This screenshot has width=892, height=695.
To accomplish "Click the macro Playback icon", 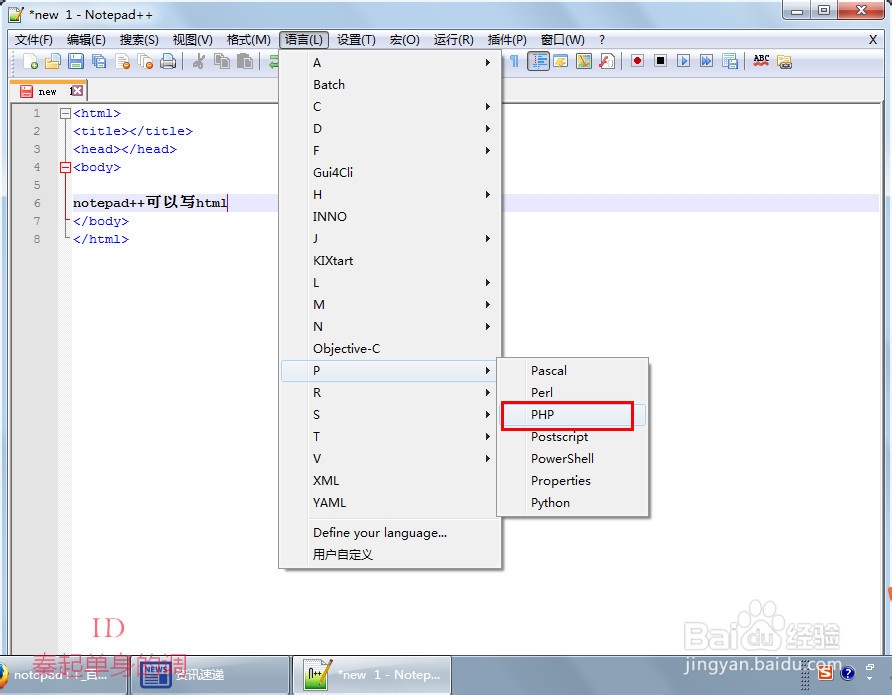I will [x=683, y=61].
